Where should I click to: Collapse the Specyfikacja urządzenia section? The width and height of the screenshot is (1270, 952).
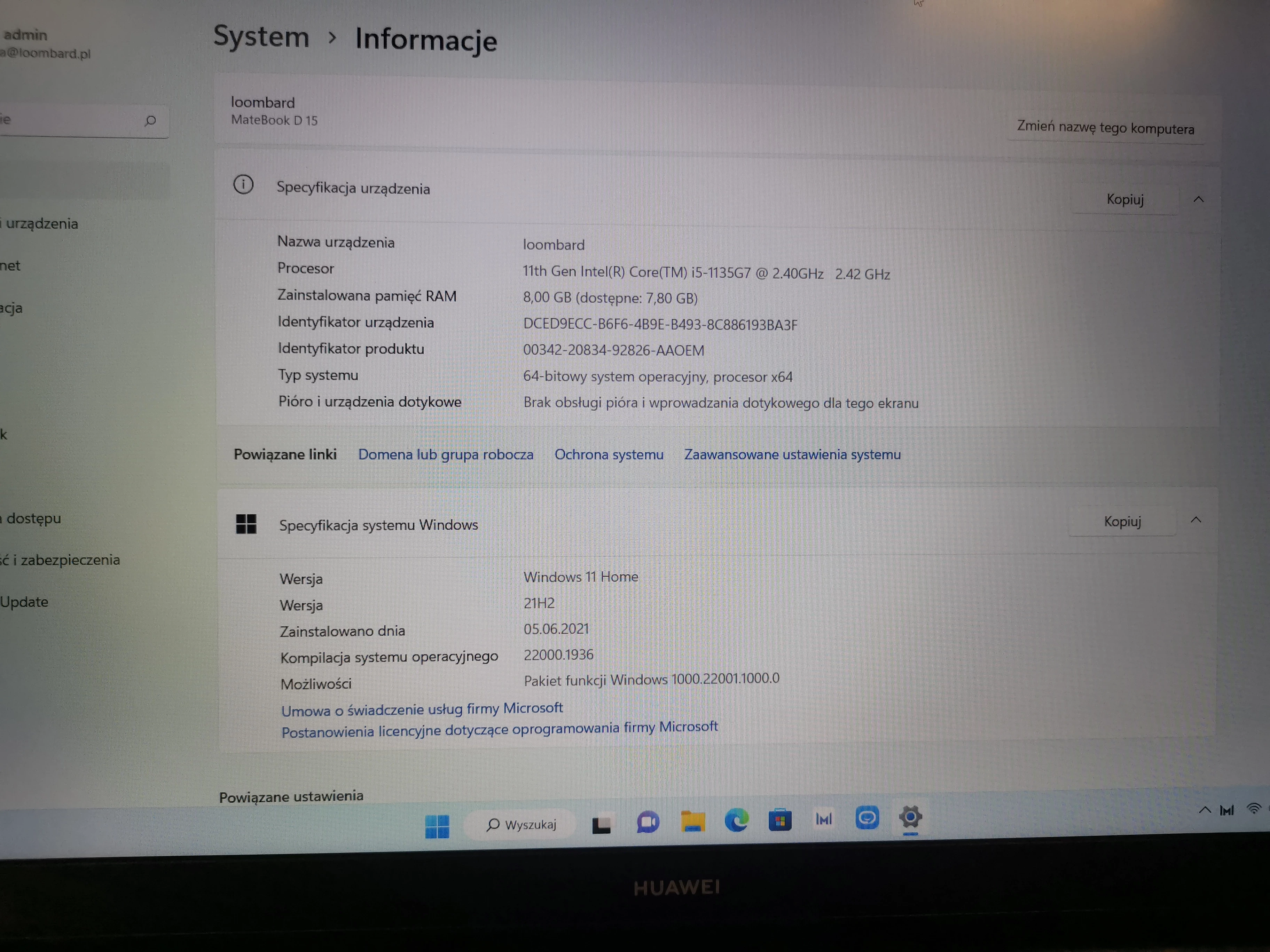pos(1198,200)
